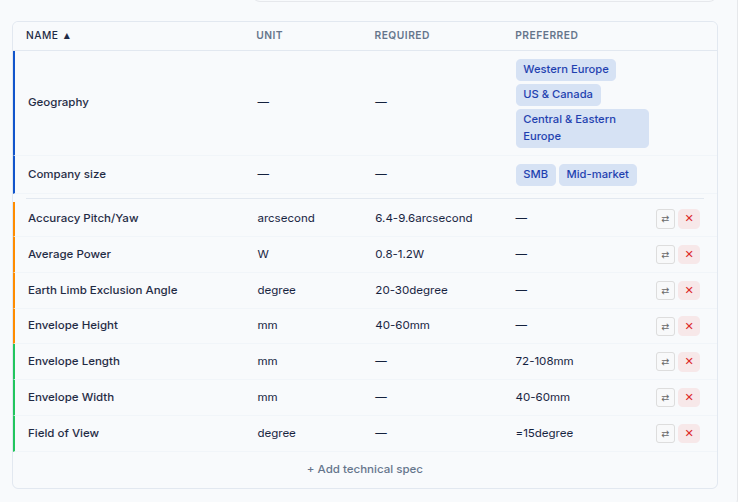Image resolution: width=741 pixels, height=502 pixels.
Task: Remove the Envelope Height spec
Action: 689,326
